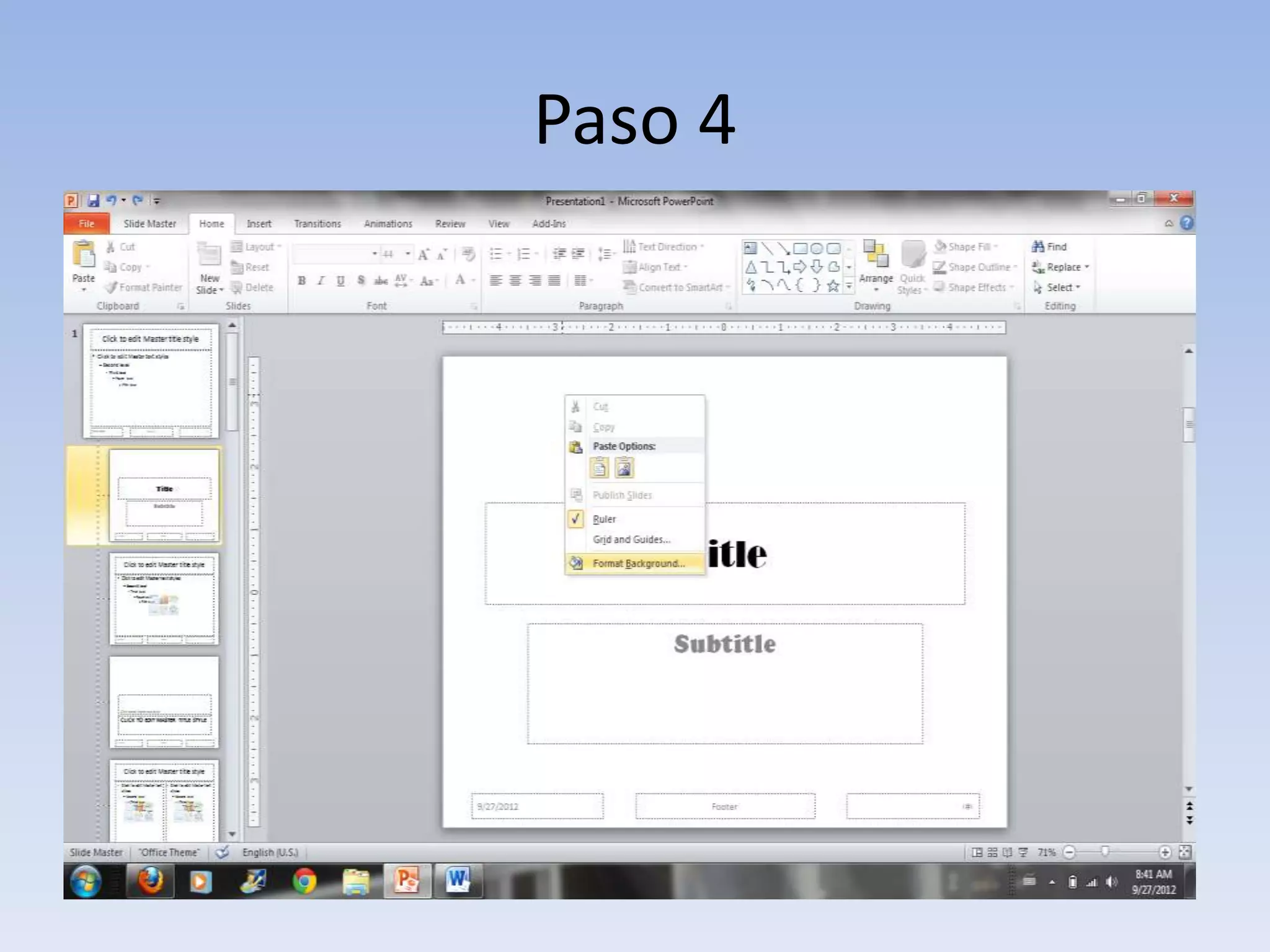This screenshot has height=952, width=1270.
Task: Click spell check icon in status bar
Action: [222, 852]
